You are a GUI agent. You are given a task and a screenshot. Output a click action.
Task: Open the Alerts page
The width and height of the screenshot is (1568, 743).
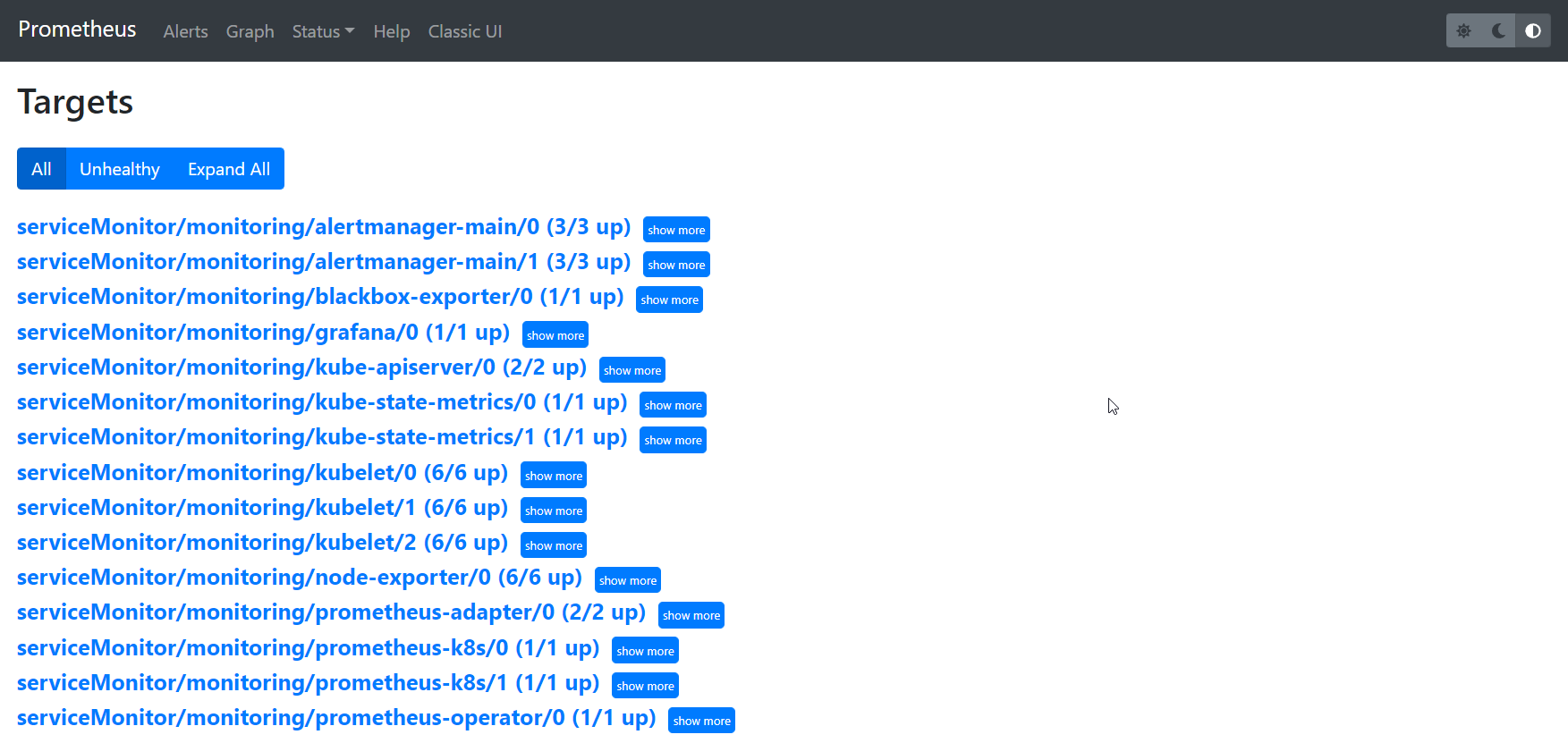(x=185, y=31)
